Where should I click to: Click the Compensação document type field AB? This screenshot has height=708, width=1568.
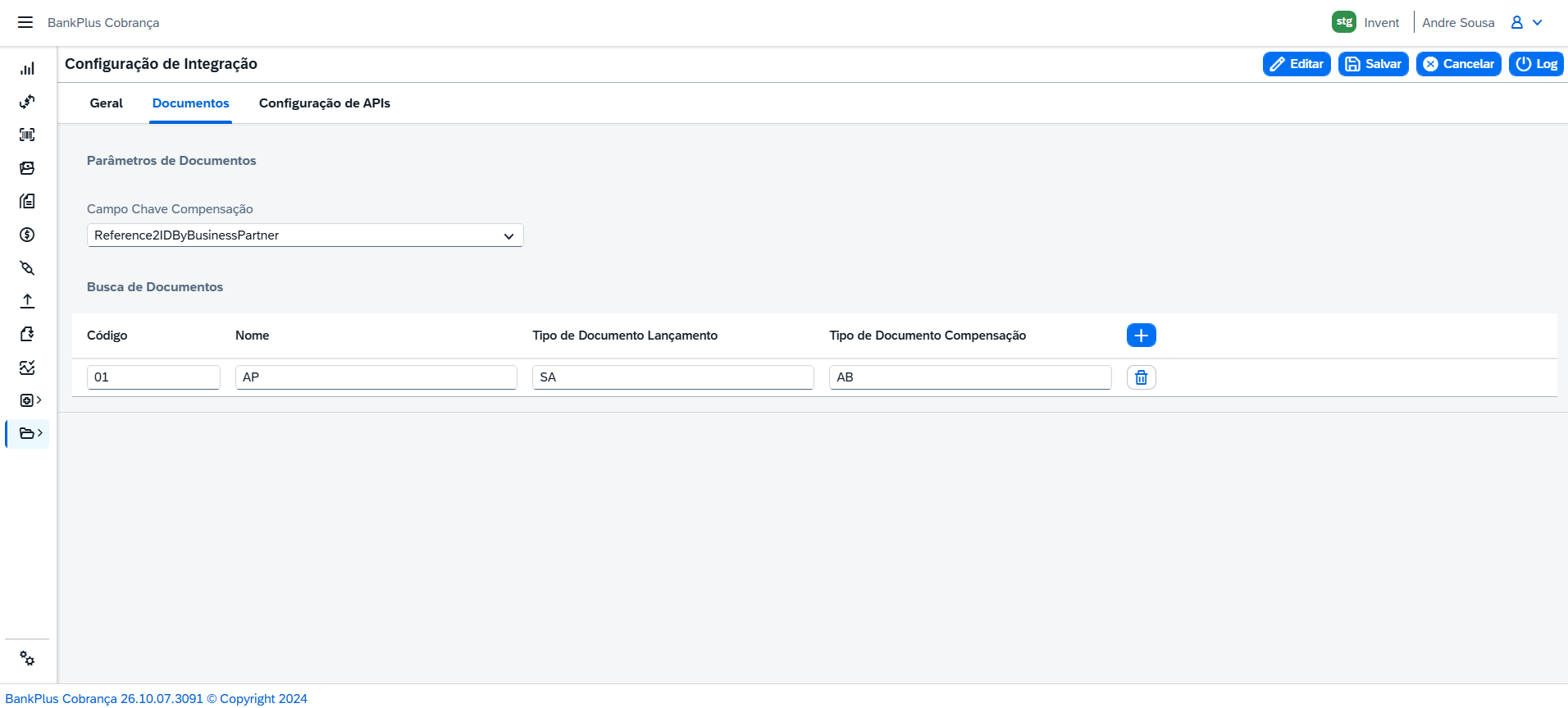pyautogui.click(x=970, y=377)
